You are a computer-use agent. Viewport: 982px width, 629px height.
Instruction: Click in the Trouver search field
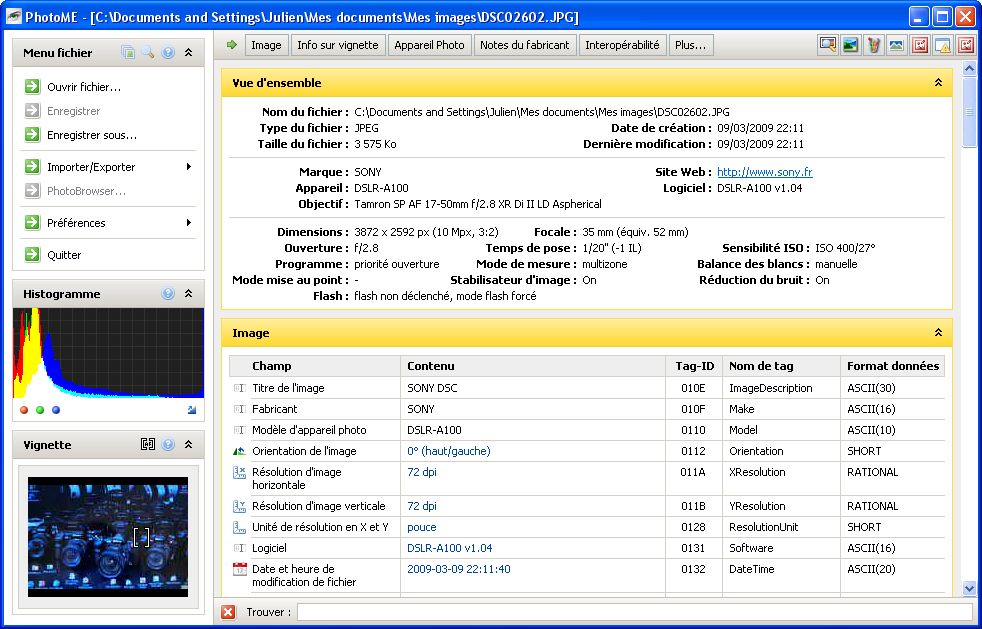tap(634, 612)
